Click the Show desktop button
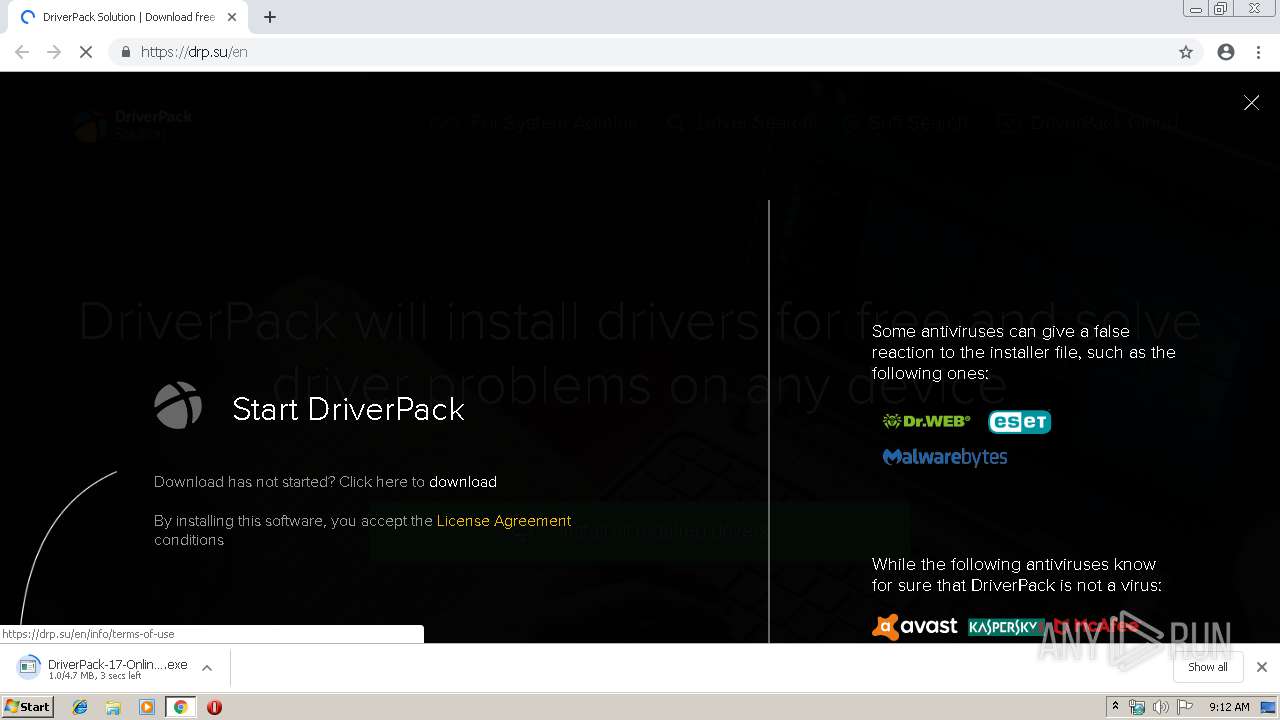This screenshot has height=720, width=1280. (1269, 707)
